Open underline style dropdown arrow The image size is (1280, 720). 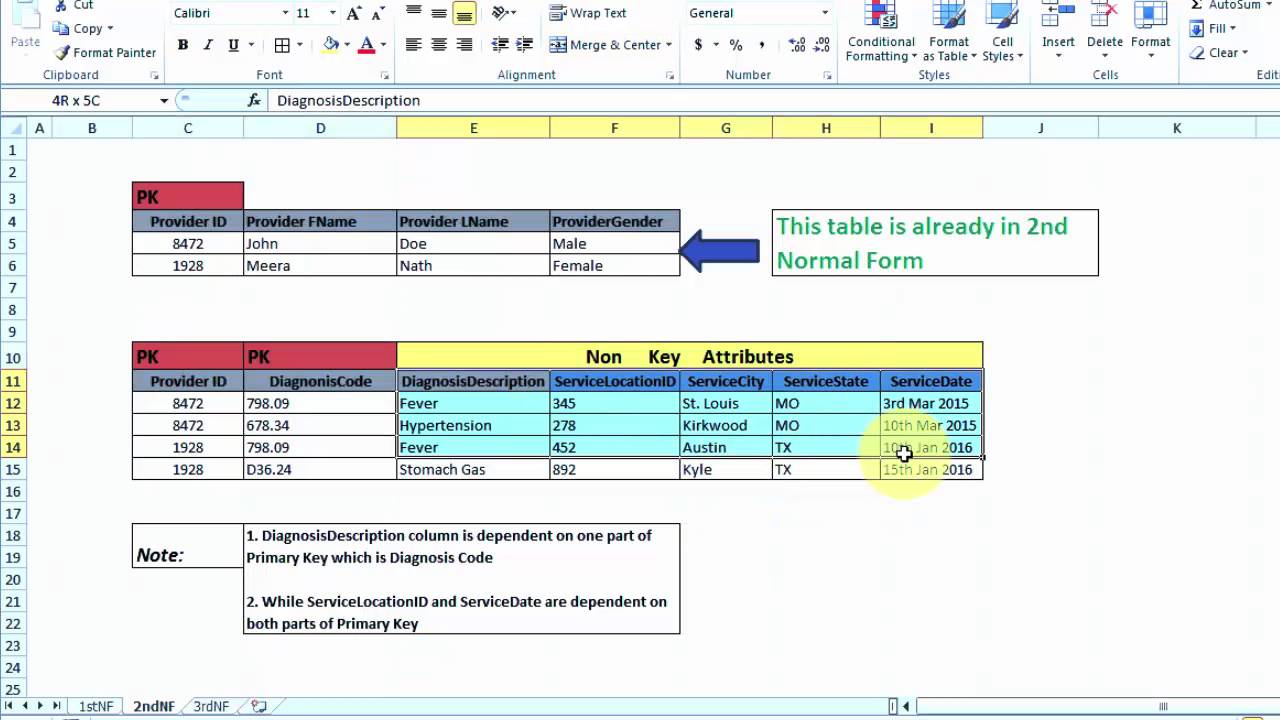click(251, 45)
